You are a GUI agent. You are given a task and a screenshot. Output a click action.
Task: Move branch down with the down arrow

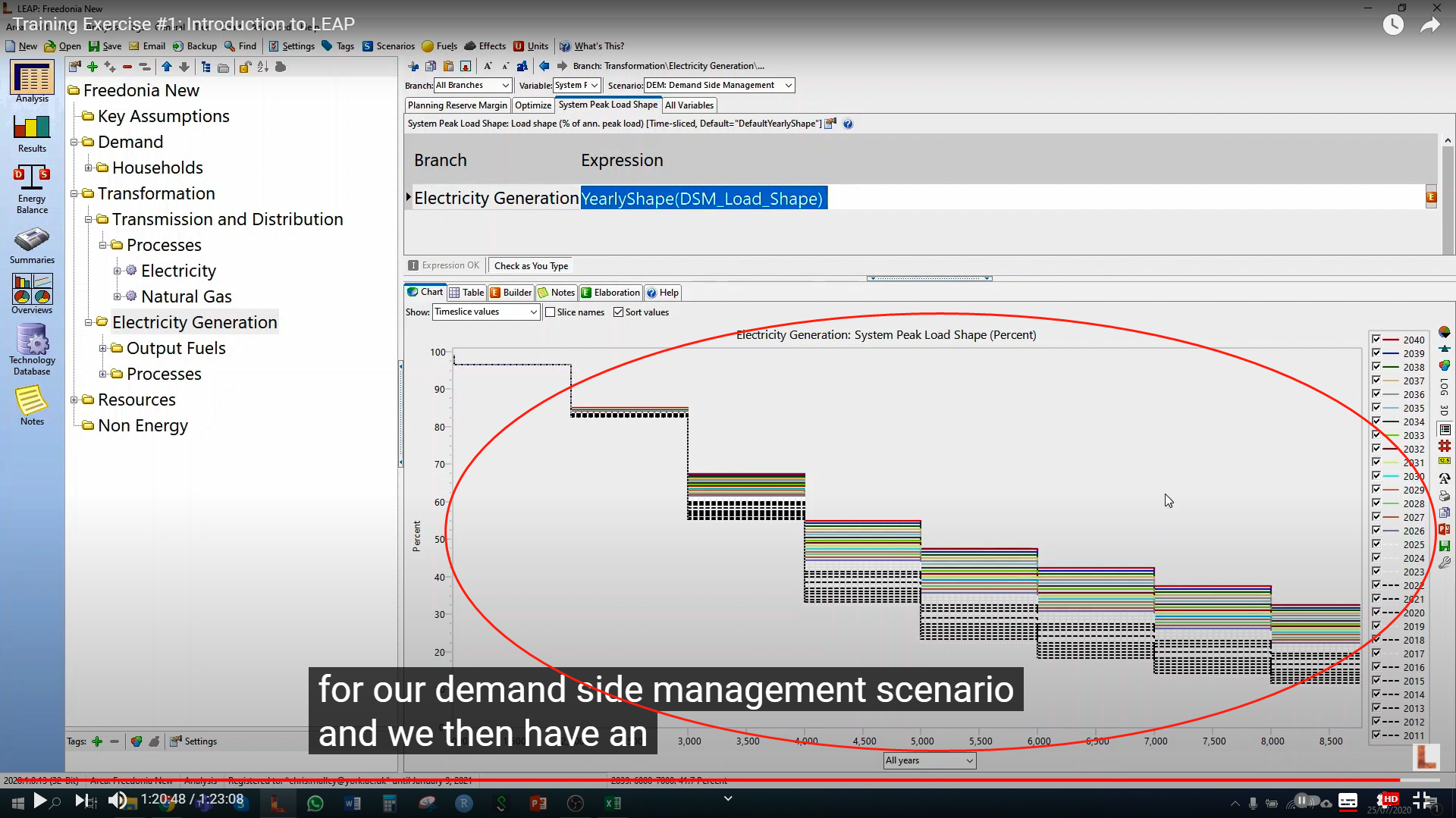pos(184,67)
